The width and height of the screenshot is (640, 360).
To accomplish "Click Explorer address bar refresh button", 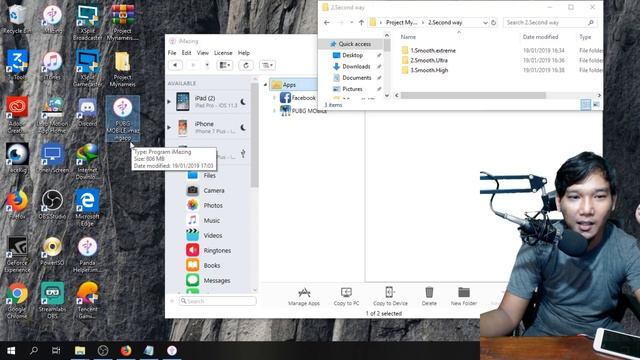I will tap(493, 23).
